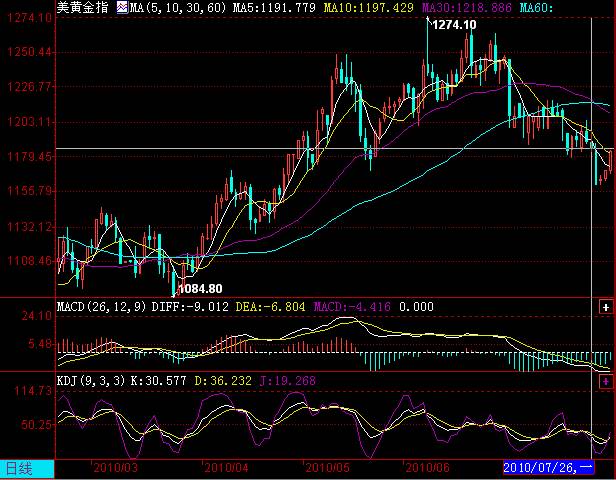Click the 50.25 KDJ axis label
Image resolution: width=616 pixels, height=480 pixels.
[x=37, y=425]
